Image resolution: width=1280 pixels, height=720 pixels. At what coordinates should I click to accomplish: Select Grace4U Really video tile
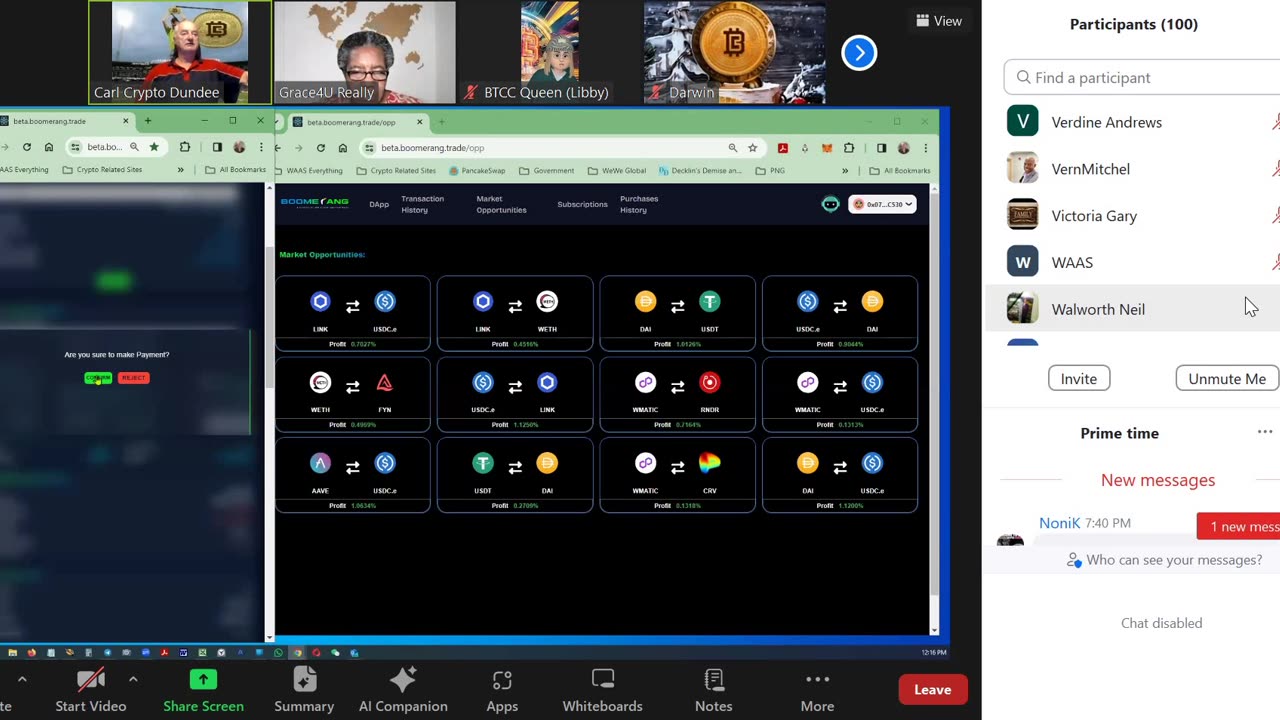[364, 52]
